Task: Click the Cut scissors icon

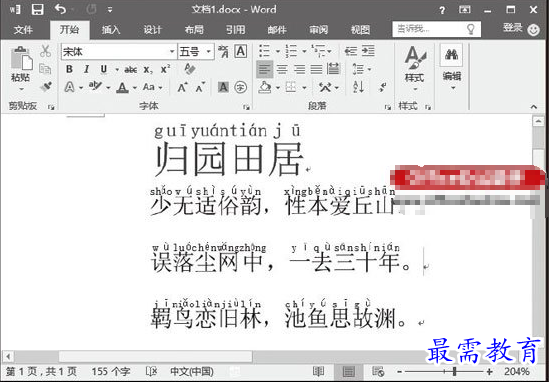Action: (45, 51)
